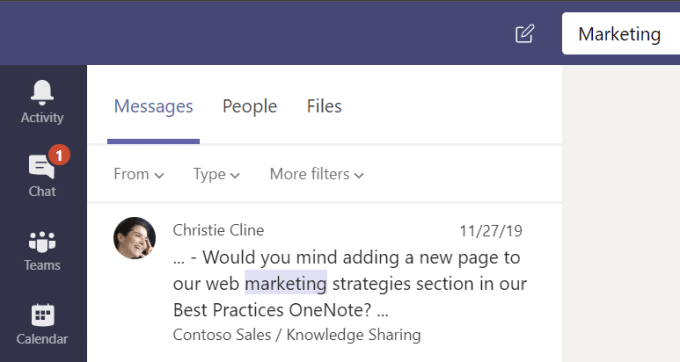680x362 pixels.
Task: Open the Activity bell icon
Action: click(x=42, y=92)
